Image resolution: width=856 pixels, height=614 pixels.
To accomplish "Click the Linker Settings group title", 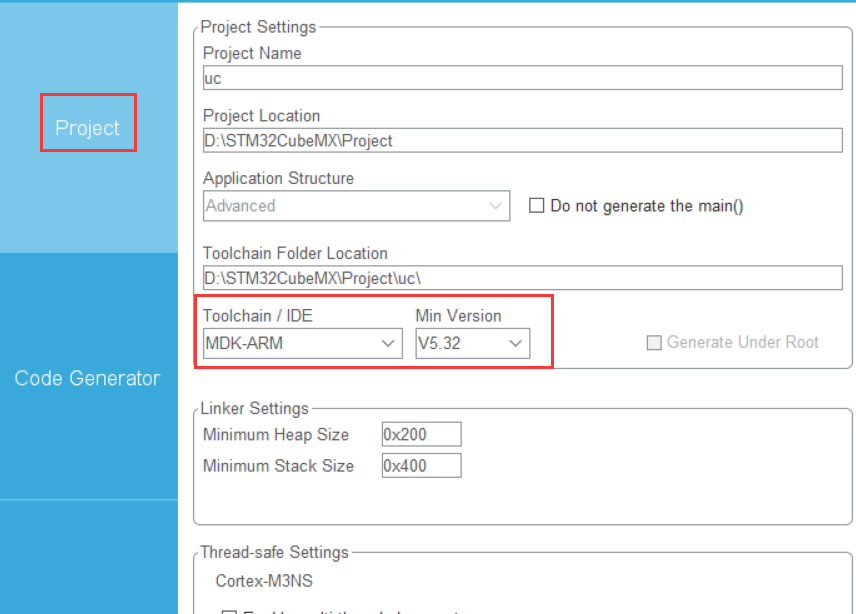I will pos(254,408).
